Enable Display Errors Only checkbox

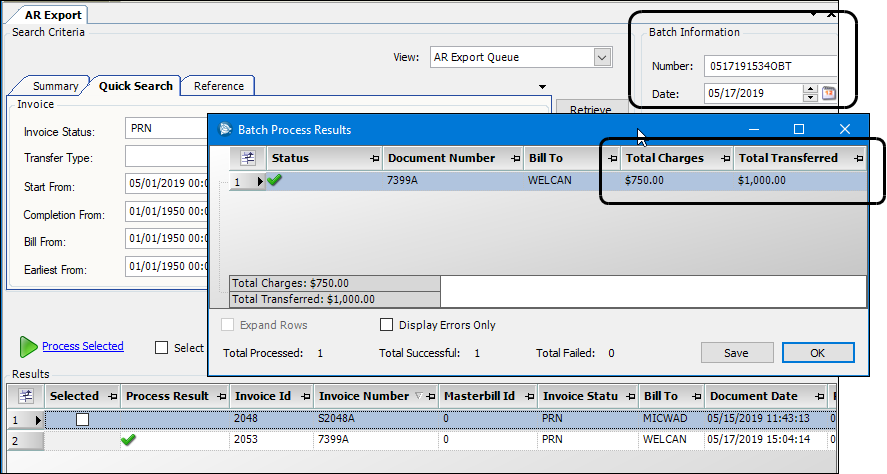[x=387, y=325]
